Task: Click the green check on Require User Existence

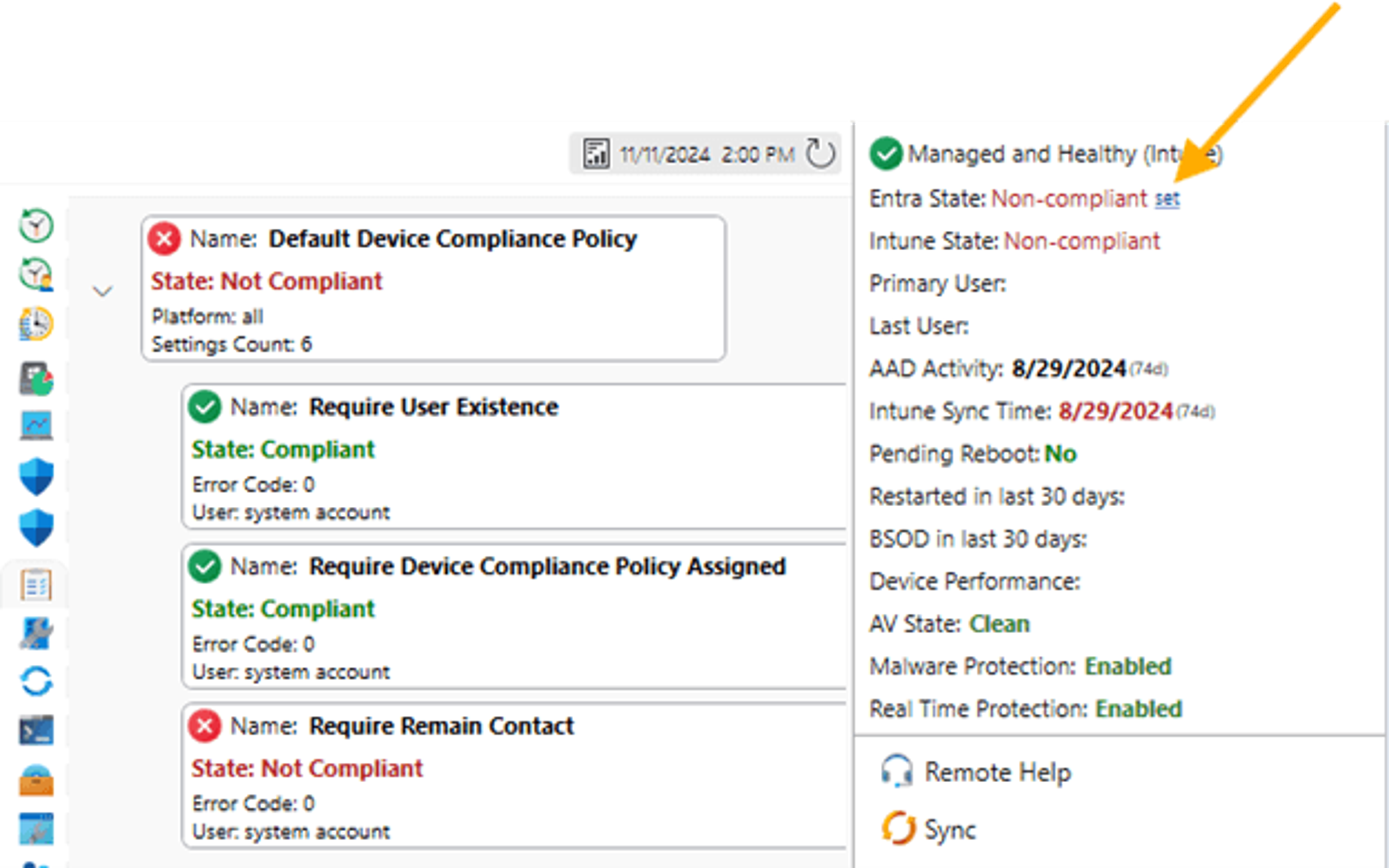Action: [204, 407]
